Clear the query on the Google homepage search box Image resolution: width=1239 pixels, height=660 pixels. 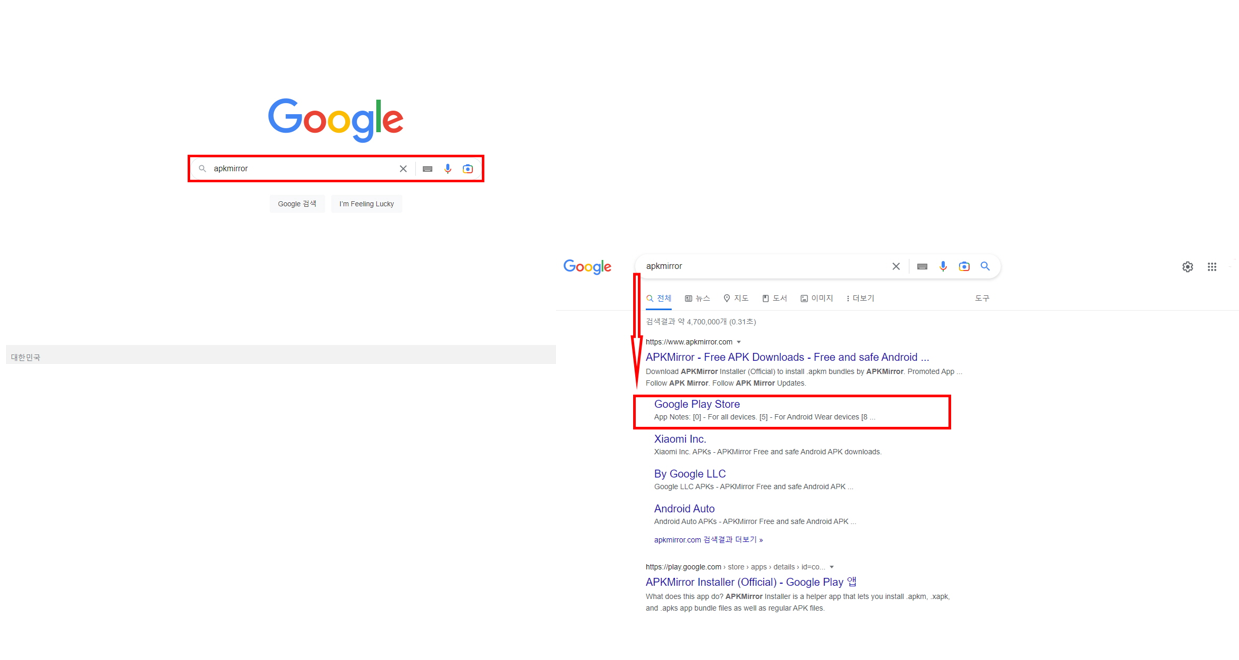point(403,169)
